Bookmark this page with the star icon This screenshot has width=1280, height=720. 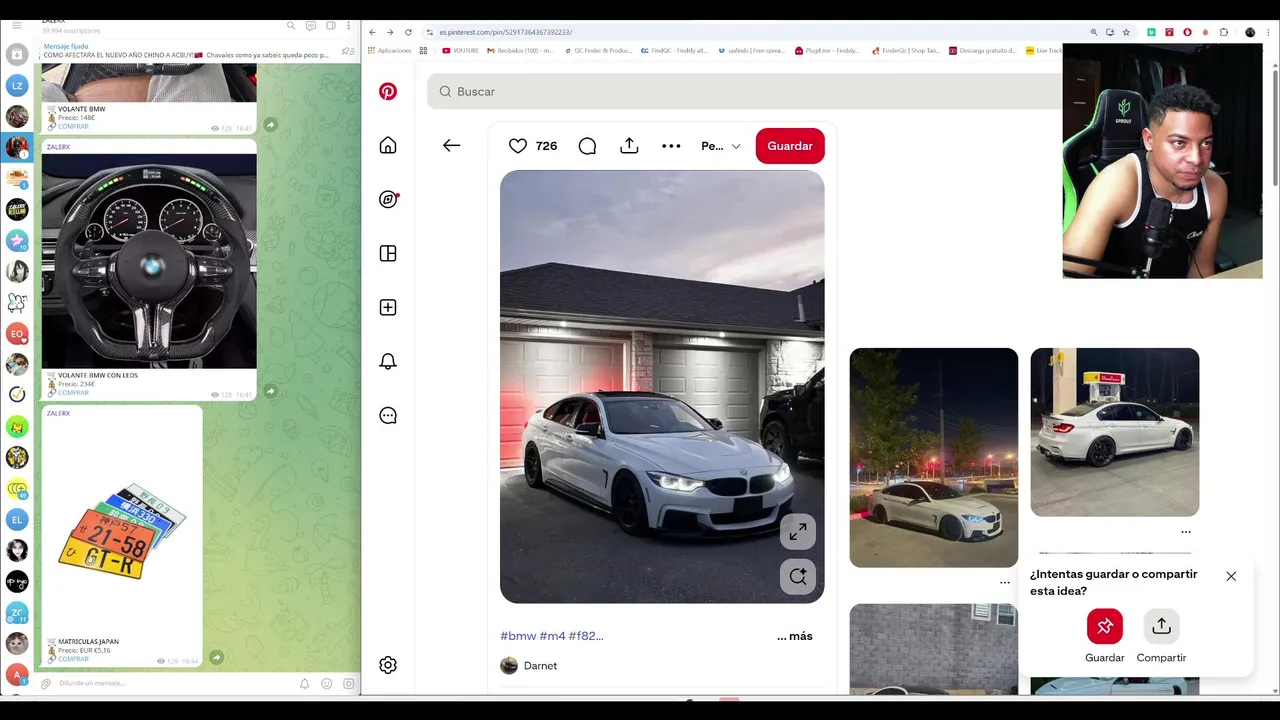[1126, 32]
